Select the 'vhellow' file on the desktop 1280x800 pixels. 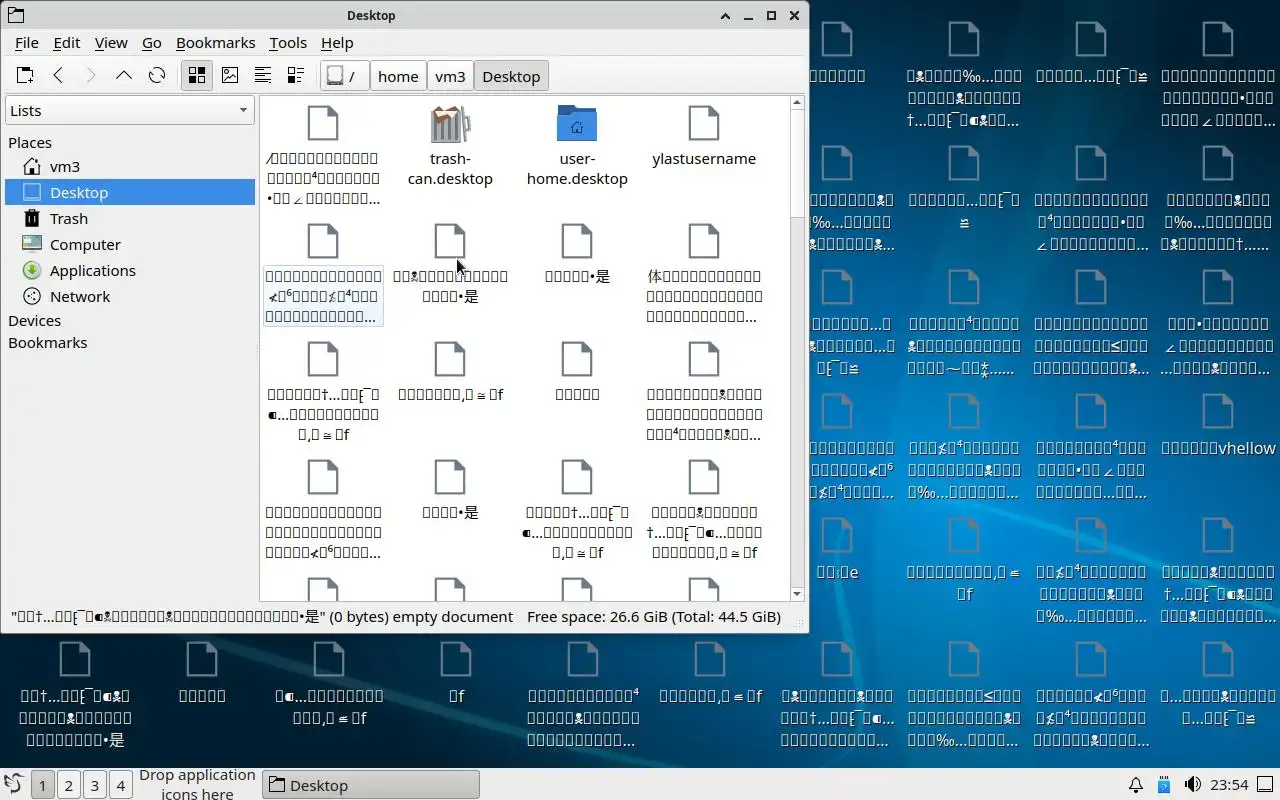pos(1218,425)
